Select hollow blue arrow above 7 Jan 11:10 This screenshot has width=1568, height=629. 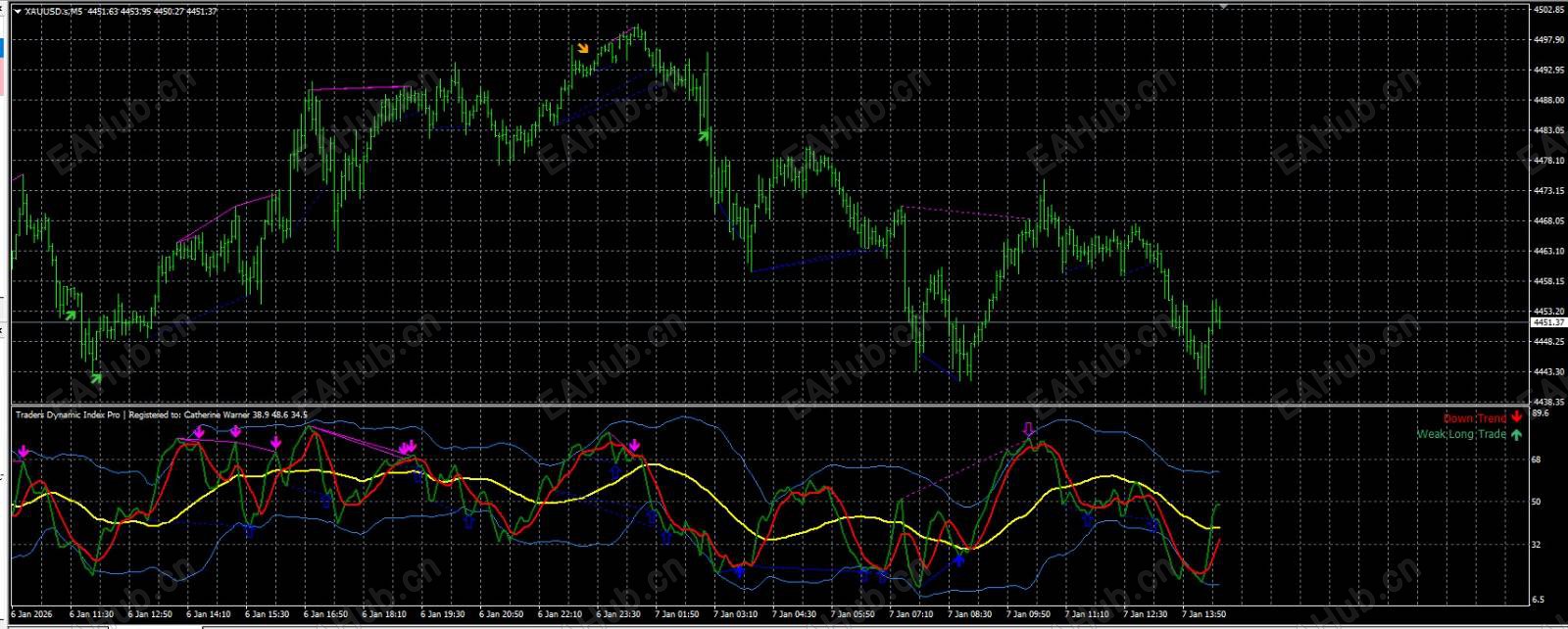[x=1087, y=521]
